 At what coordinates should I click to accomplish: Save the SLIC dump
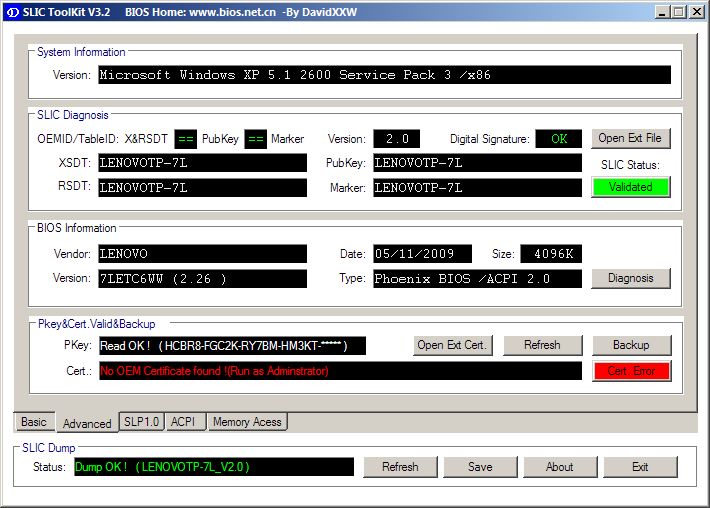point(480,467)
